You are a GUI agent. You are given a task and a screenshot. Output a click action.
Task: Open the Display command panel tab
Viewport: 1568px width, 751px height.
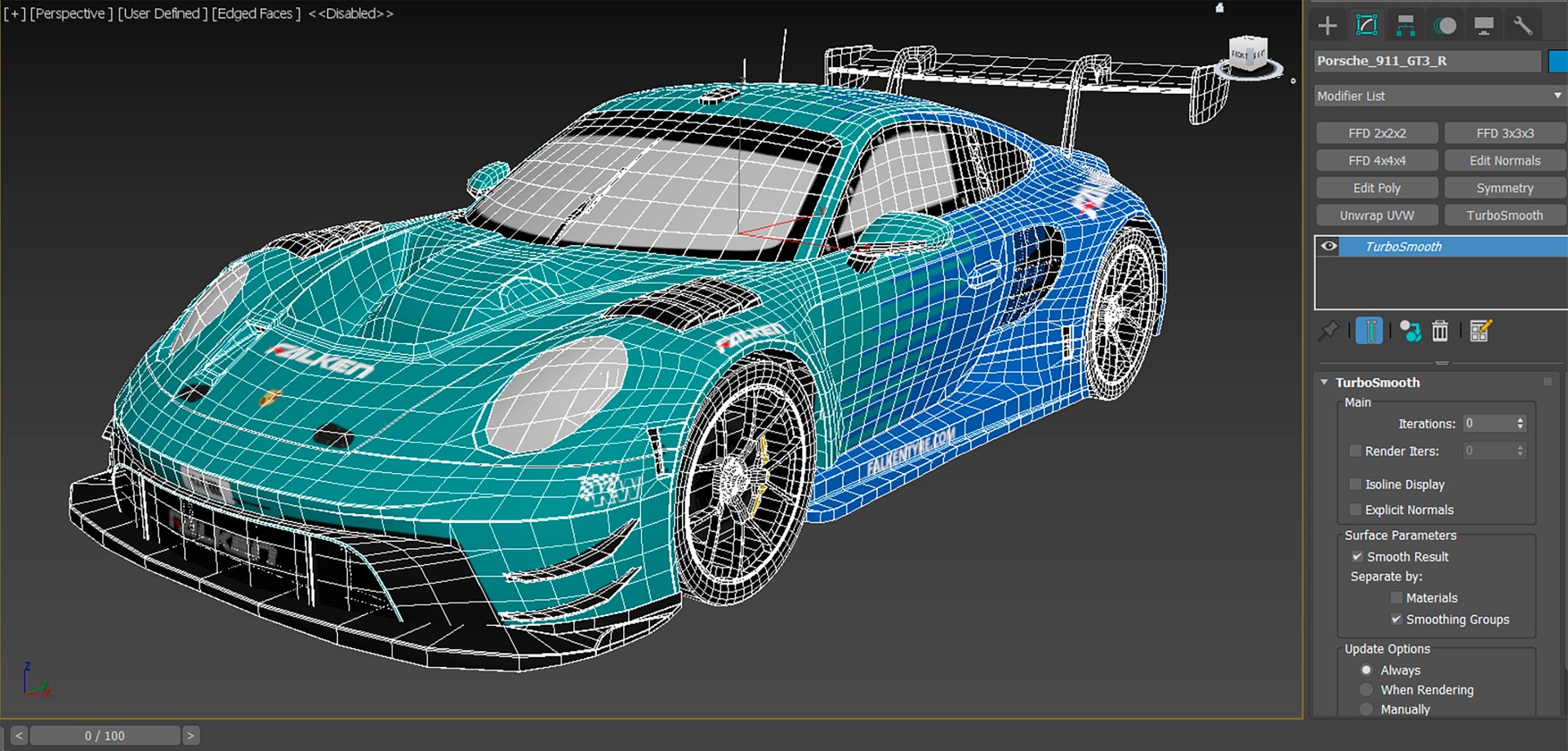pos(1484,25)
